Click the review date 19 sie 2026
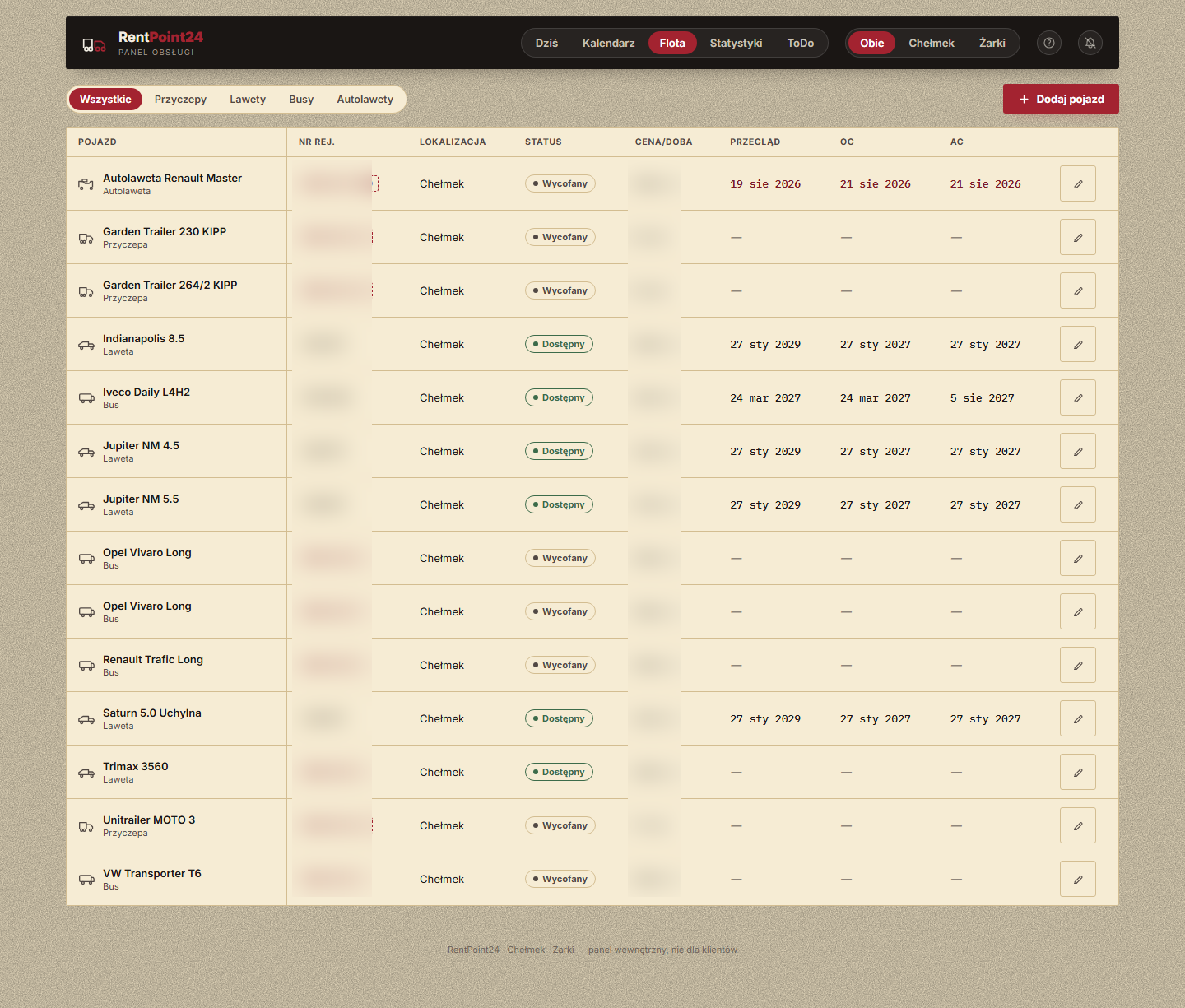 coord(765,183)
